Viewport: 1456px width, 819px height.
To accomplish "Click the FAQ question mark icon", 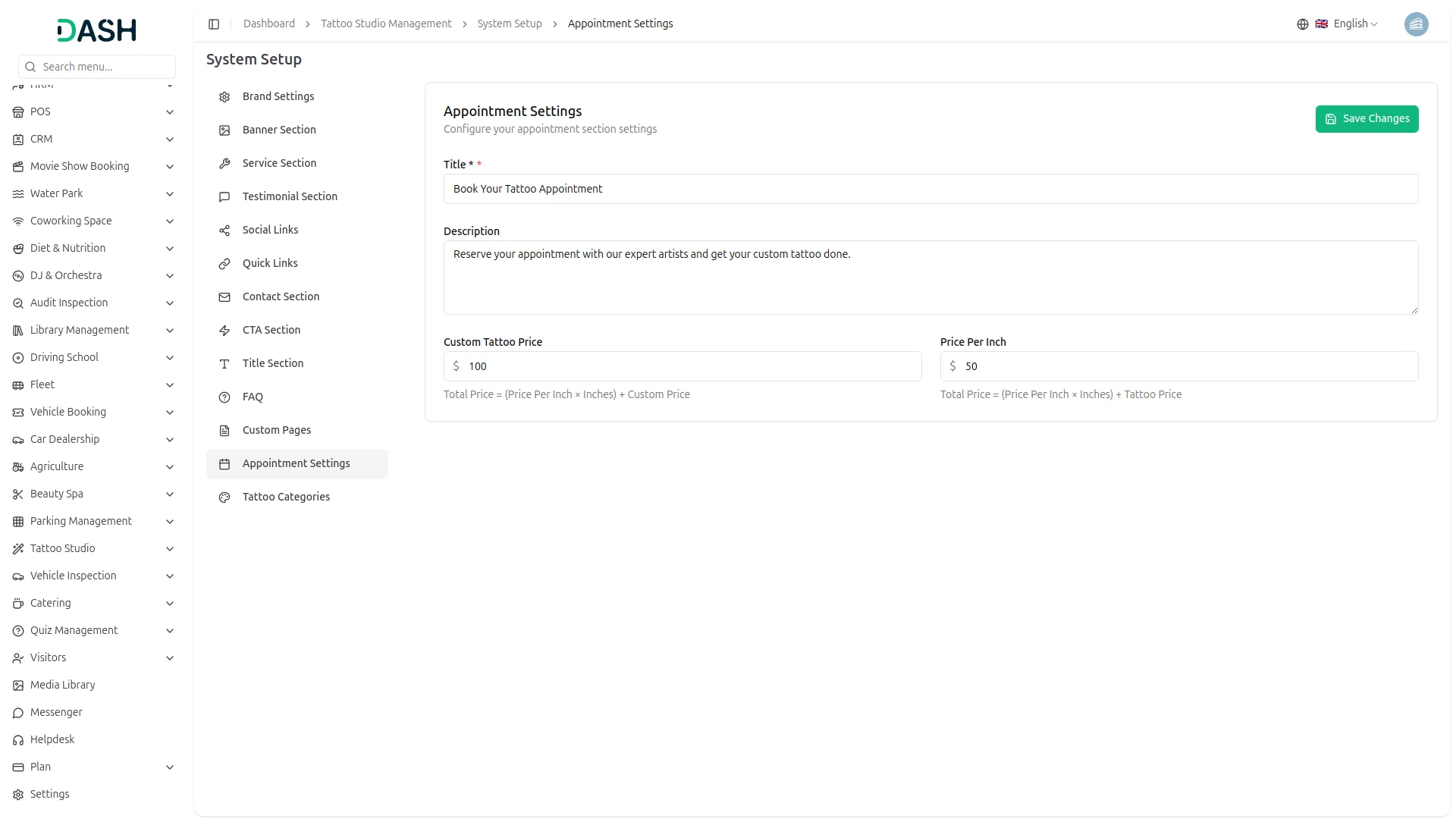I will pyautogui.click(x=224, y=397).
